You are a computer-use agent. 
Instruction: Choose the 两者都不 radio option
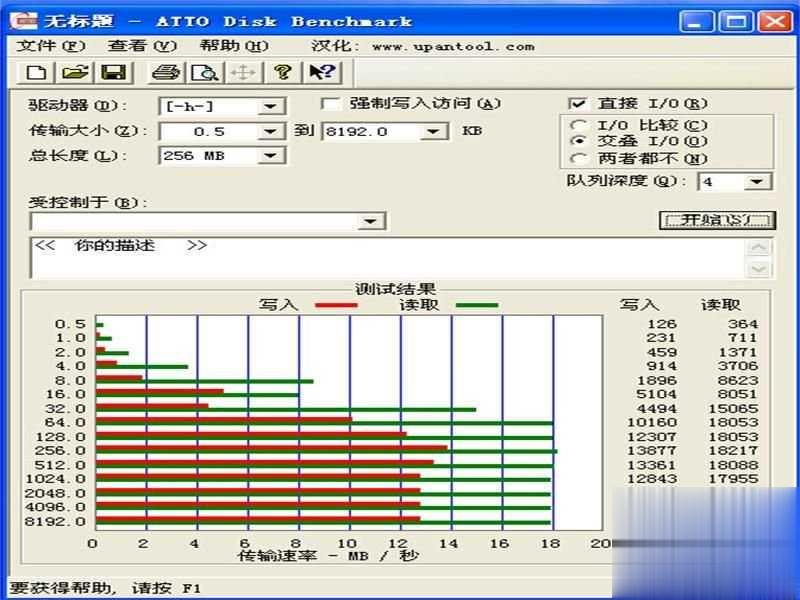578,158
